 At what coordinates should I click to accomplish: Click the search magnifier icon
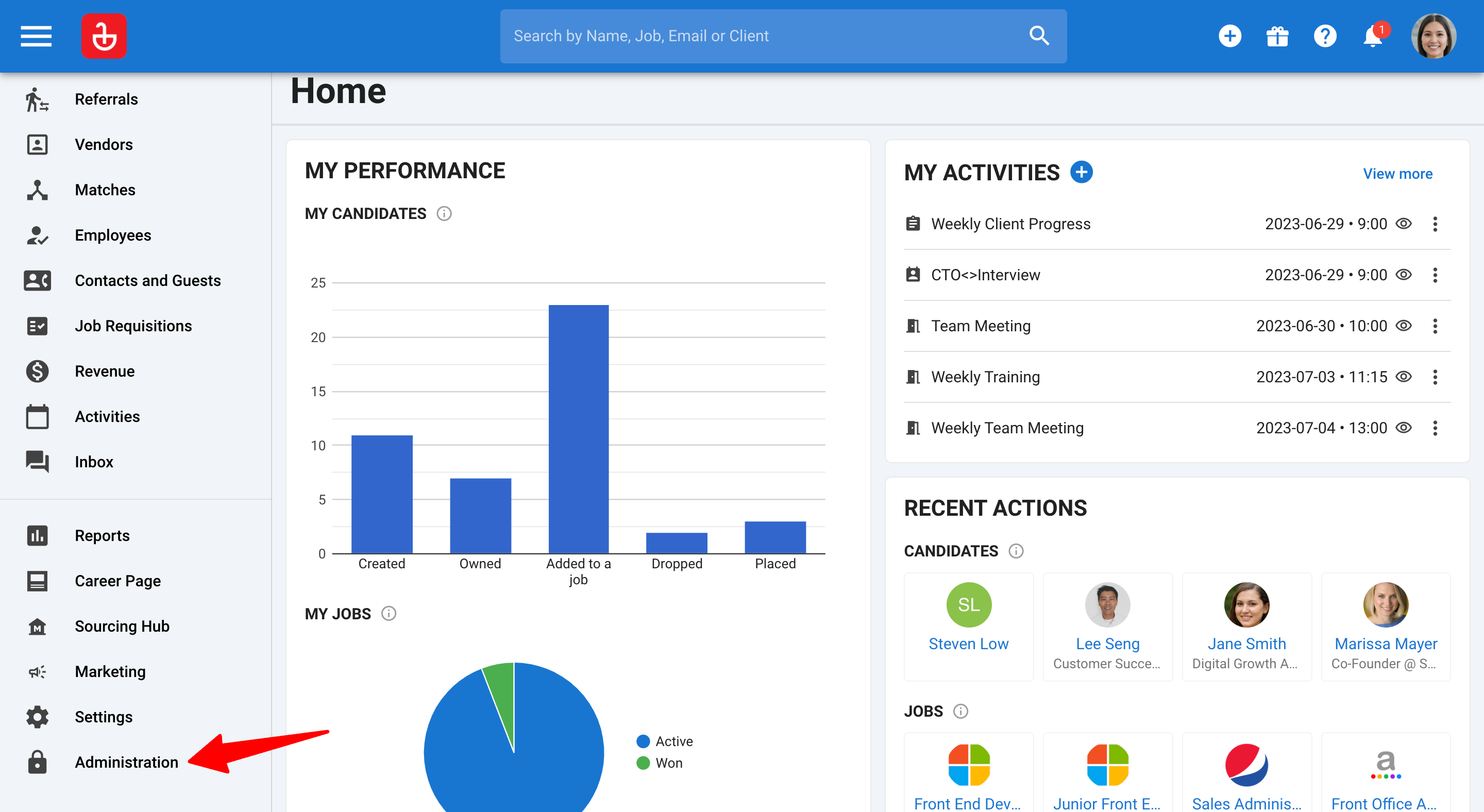[1039, 36]
